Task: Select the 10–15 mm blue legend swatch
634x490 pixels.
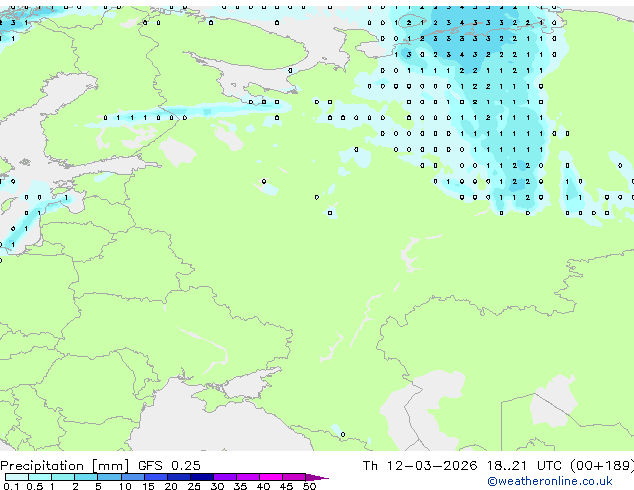Action: pyautogui.click(x=132, y=477)
